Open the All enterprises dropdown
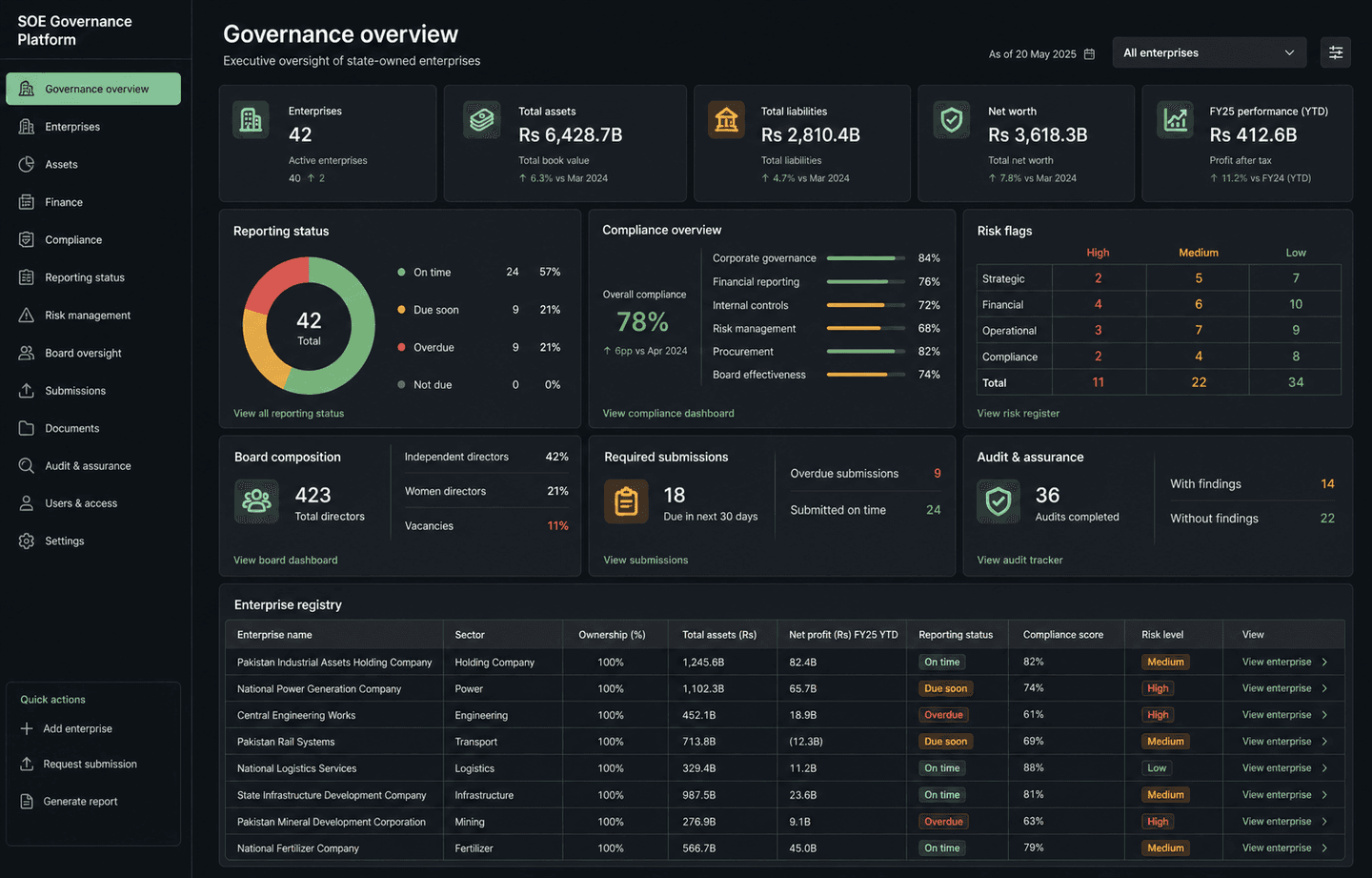 [1209, 52]
